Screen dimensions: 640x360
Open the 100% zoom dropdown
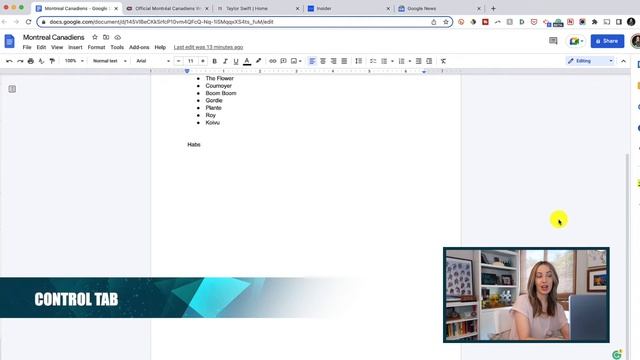(74, 61)
